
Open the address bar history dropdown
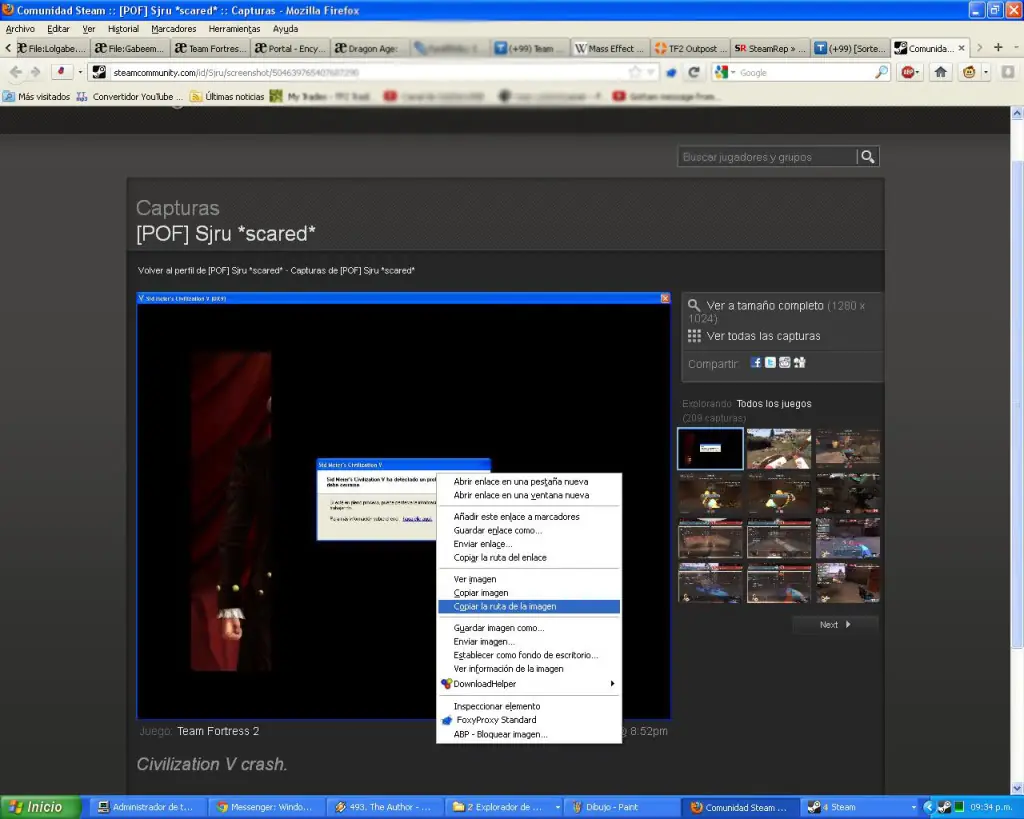pyautogui.click(x=650, y=72)
